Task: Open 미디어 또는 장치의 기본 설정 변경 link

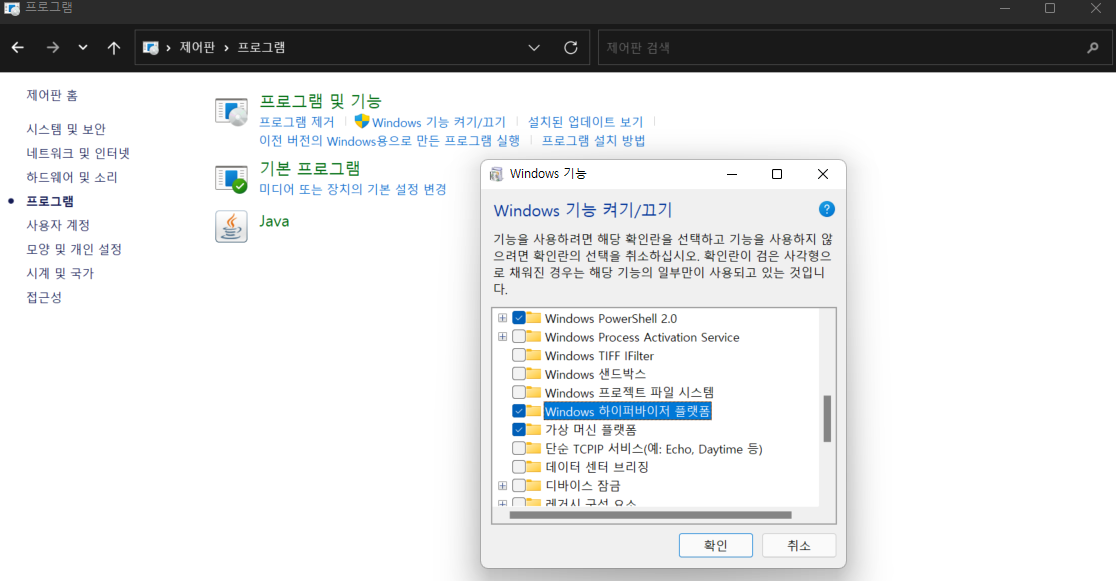Action: [x=352, y=189]
